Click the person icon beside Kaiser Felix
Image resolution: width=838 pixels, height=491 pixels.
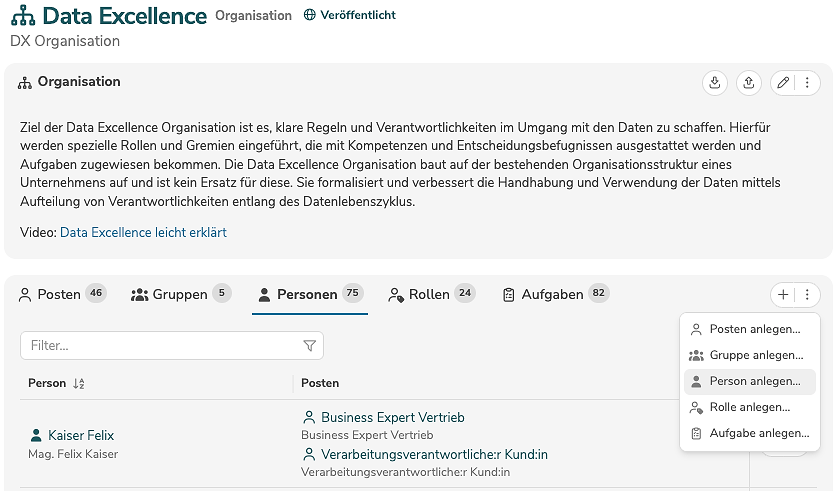tap(36, 435)
